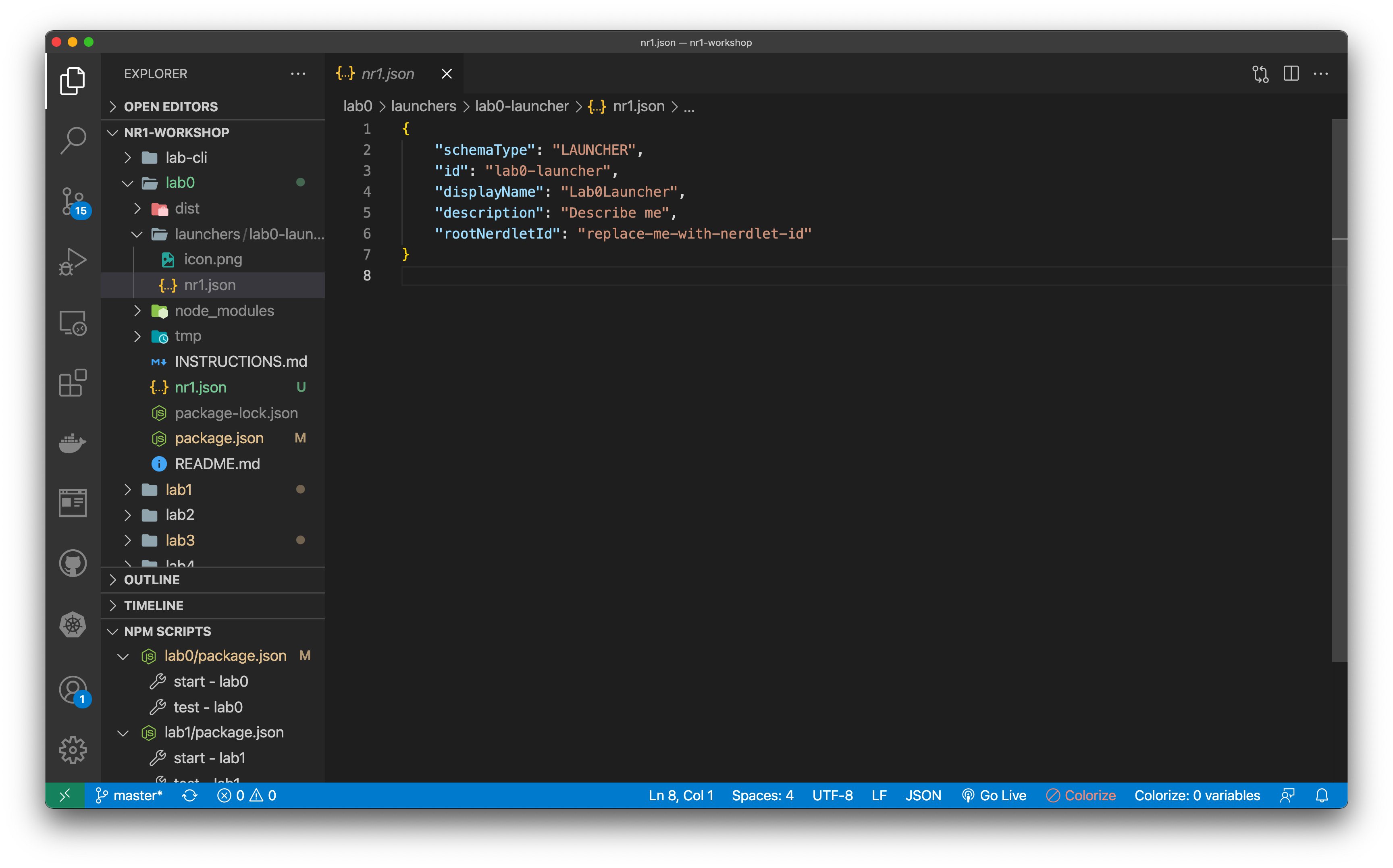Open the GitHub view in activity bar
This screenshot has height=868, width=1393.
pos(73,563)
